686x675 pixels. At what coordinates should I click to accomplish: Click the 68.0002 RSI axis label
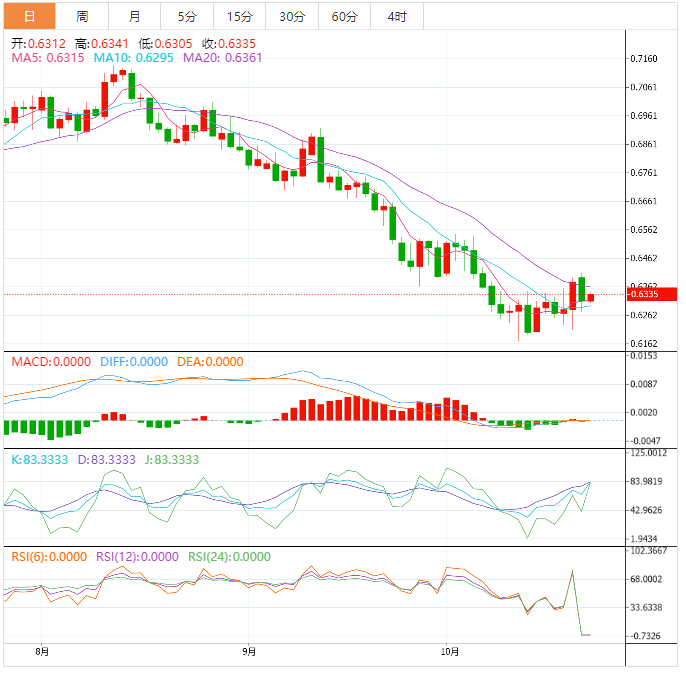point(646,579)
